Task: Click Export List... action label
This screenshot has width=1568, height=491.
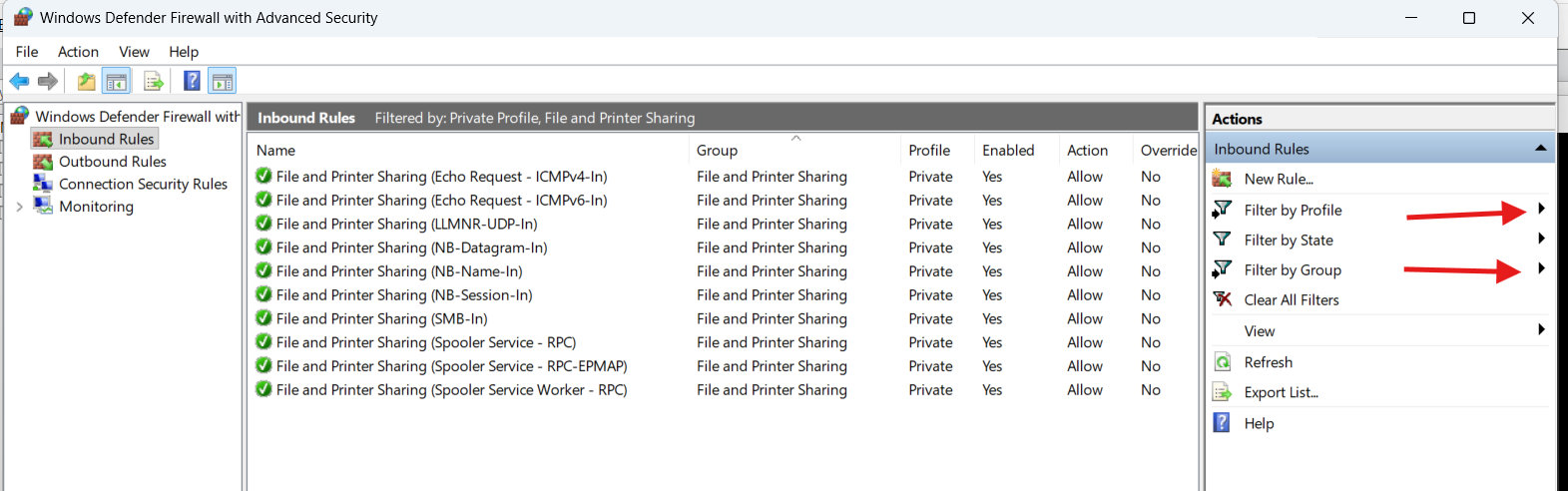Action: [1281, 392]
